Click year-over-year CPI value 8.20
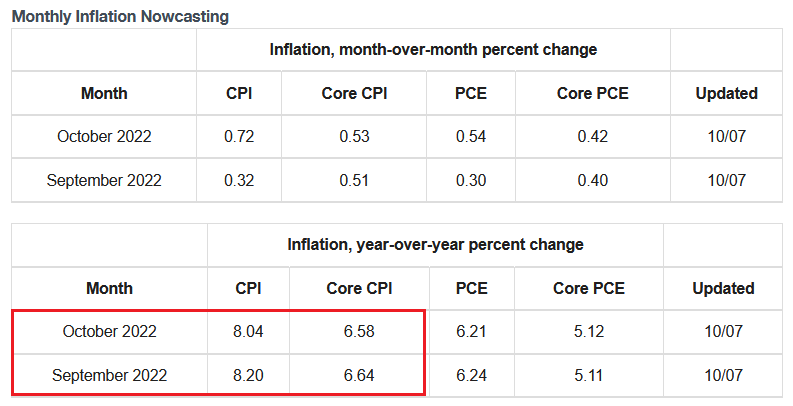This screenshot has width=793, height=406. point(248,375)
